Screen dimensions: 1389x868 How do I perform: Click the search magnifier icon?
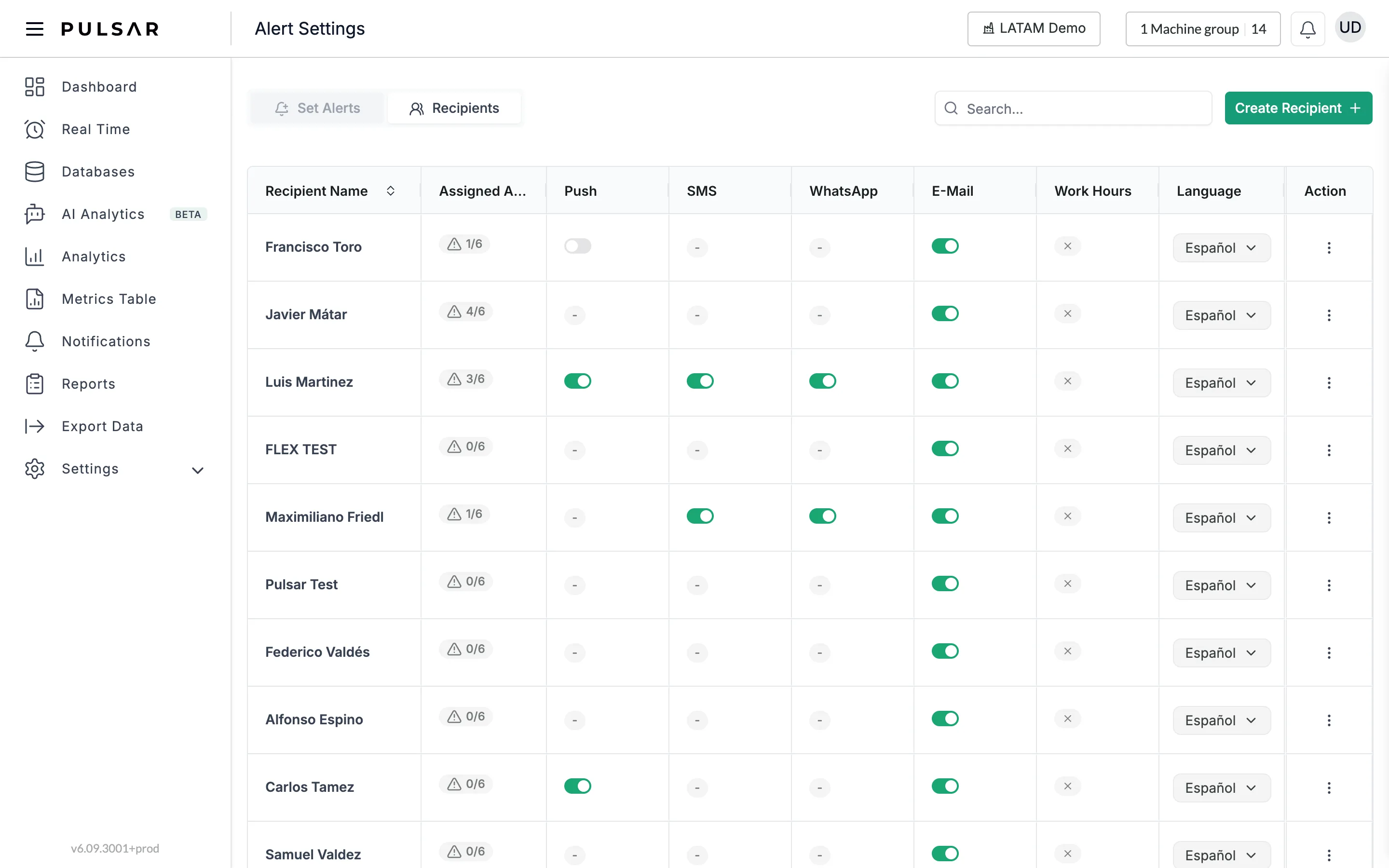pos(951,108)
